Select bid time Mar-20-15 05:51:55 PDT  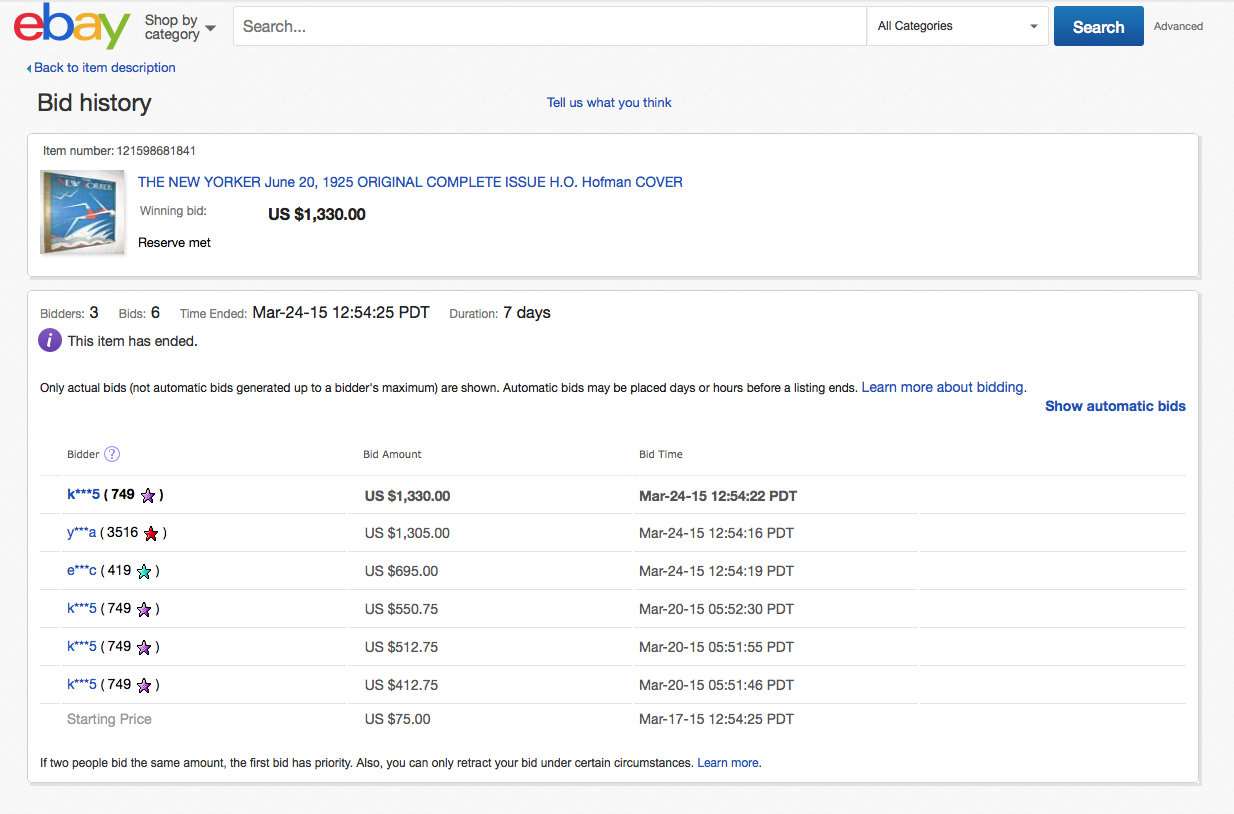(716, 647)
